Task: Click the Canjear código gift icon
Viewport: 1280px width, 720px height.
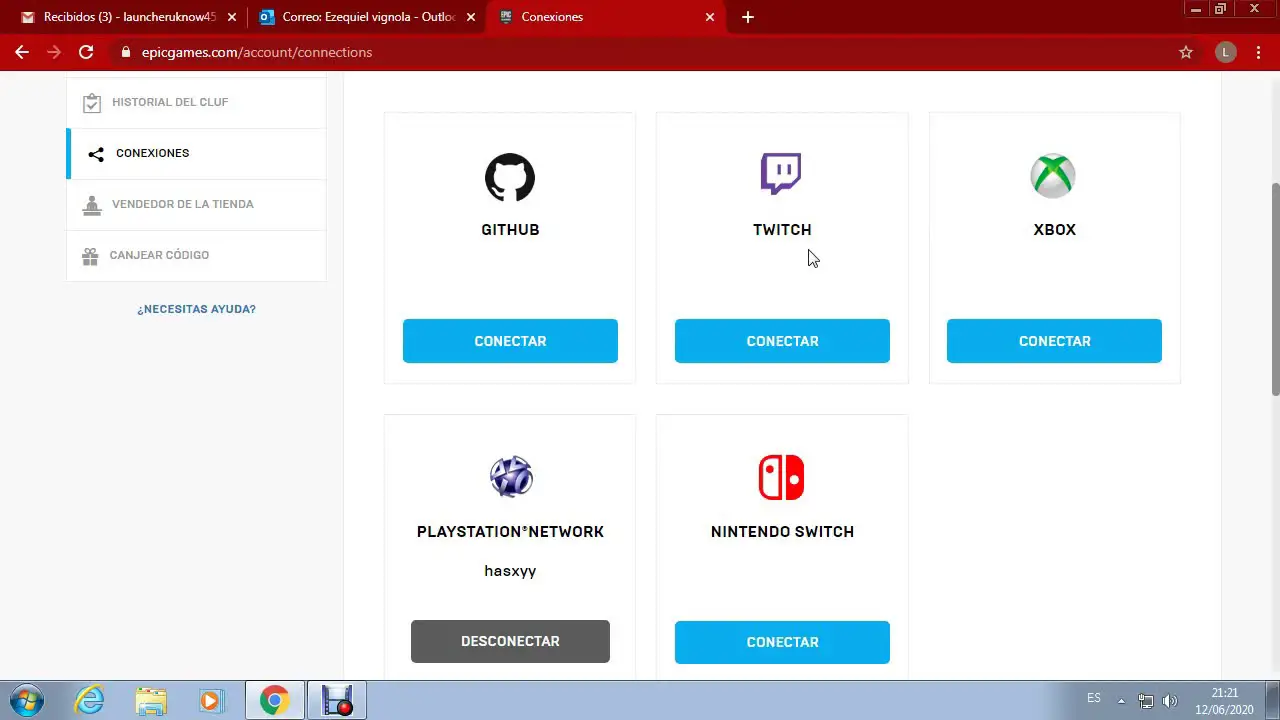Action: coord(90,256)
